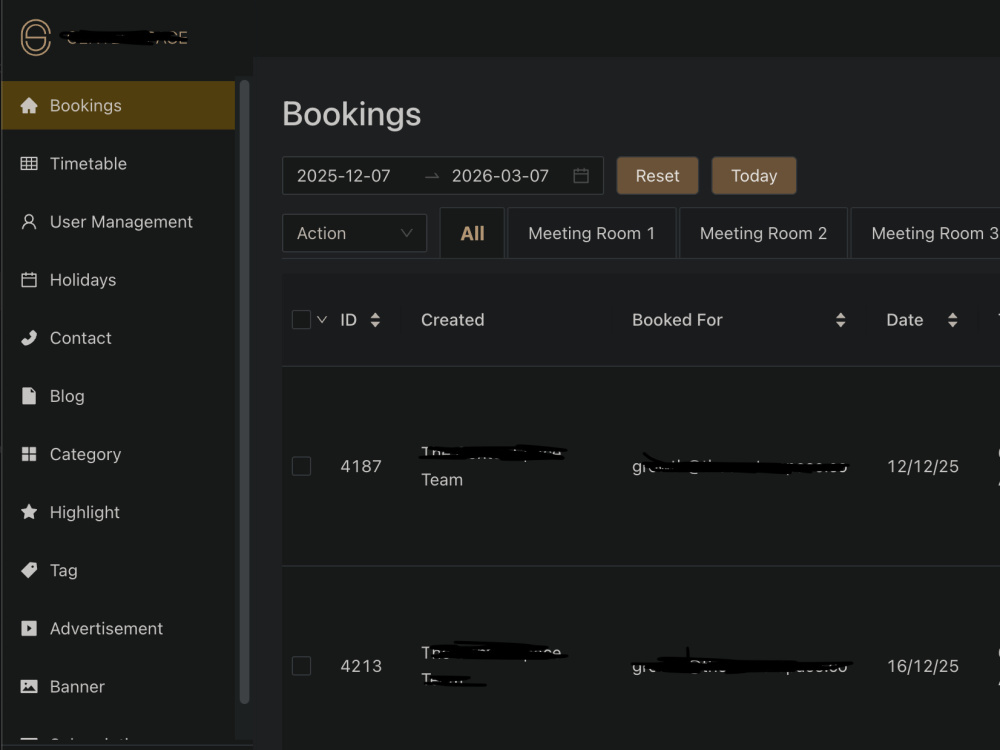1000x750 pixels.
Task: Click the Highlight star icon
Action: tap(29, 511)
